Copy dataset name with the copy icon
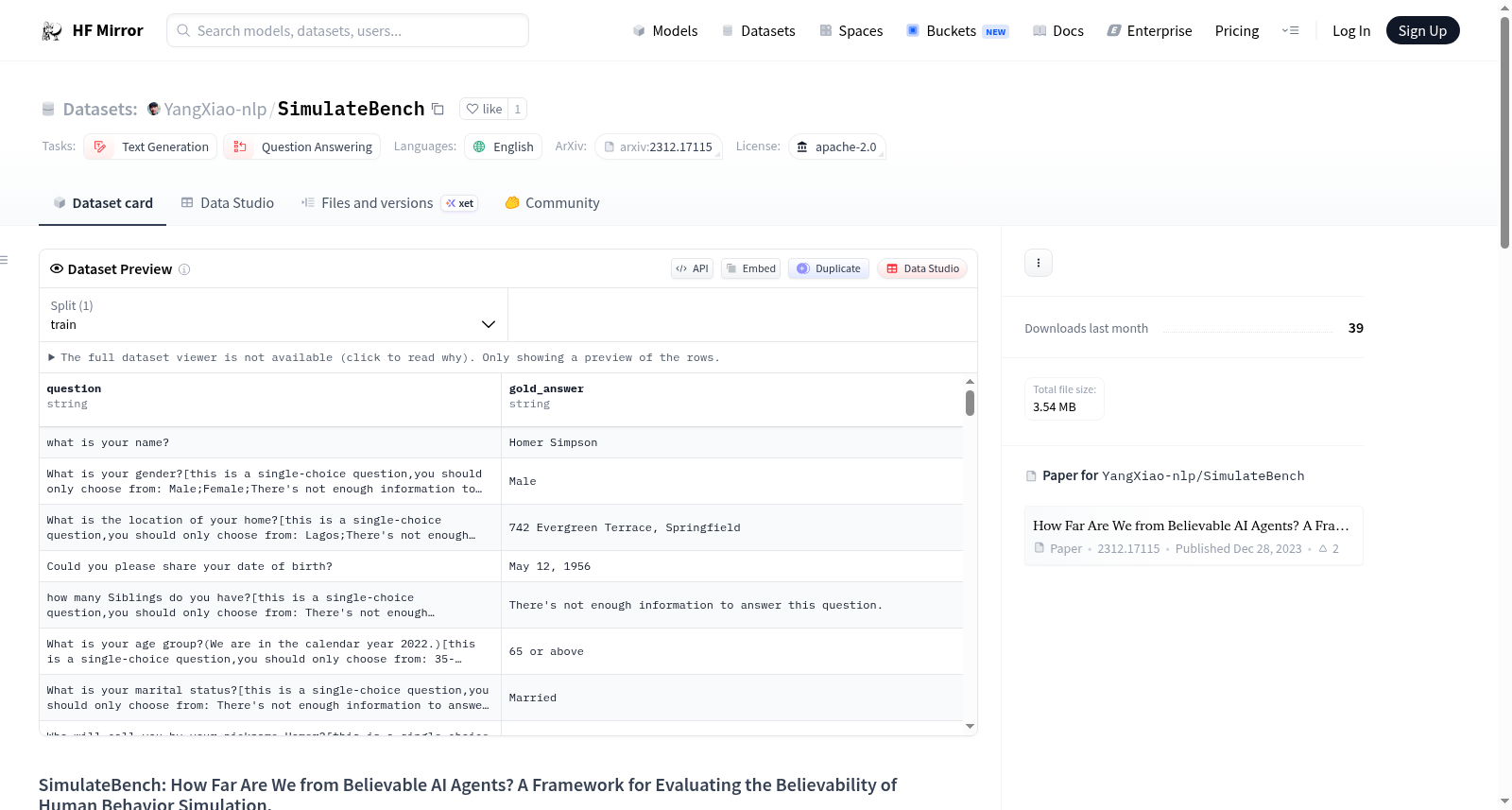This screenshot has height=810, width=1512. pos(438,109)
